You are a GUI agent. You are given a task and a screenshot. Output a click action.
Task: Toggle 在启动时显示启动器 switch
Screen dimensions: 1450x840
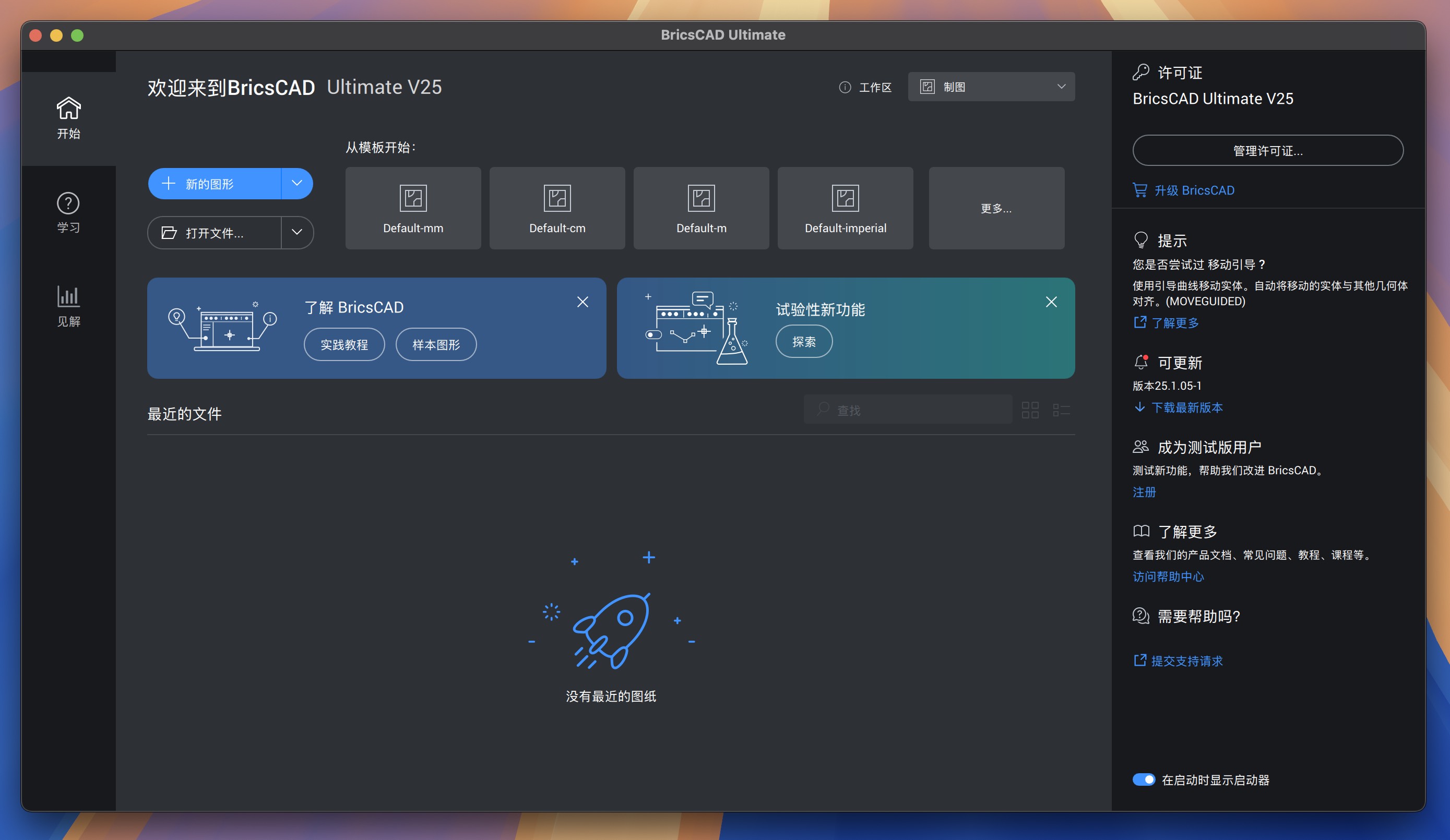coord(1143,779)
